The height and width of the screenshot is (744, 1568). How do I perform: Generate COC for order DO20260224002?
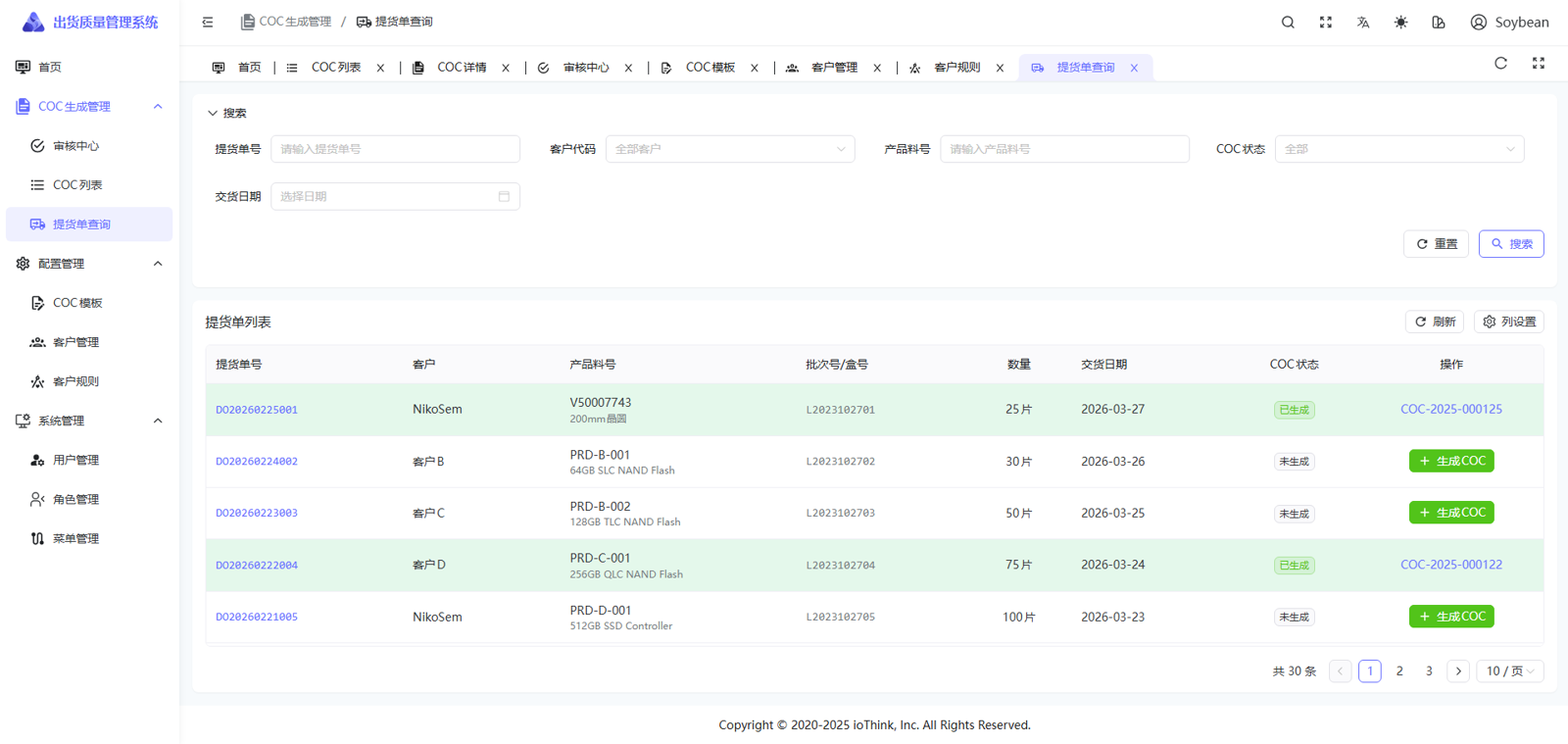pyautogui.click(x=1451, y=461)
